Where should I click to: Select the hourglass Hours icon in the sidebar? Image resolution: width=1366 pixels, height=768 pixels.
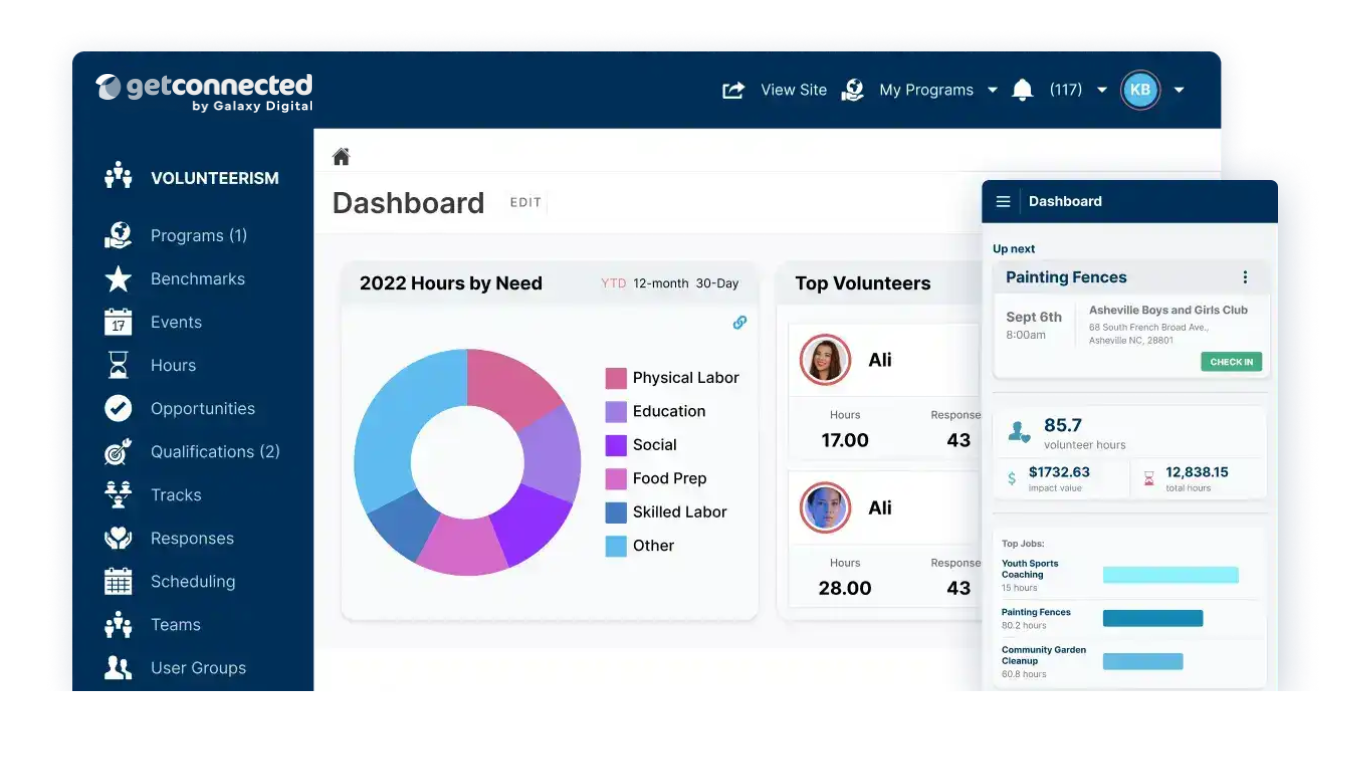point(117,365)
